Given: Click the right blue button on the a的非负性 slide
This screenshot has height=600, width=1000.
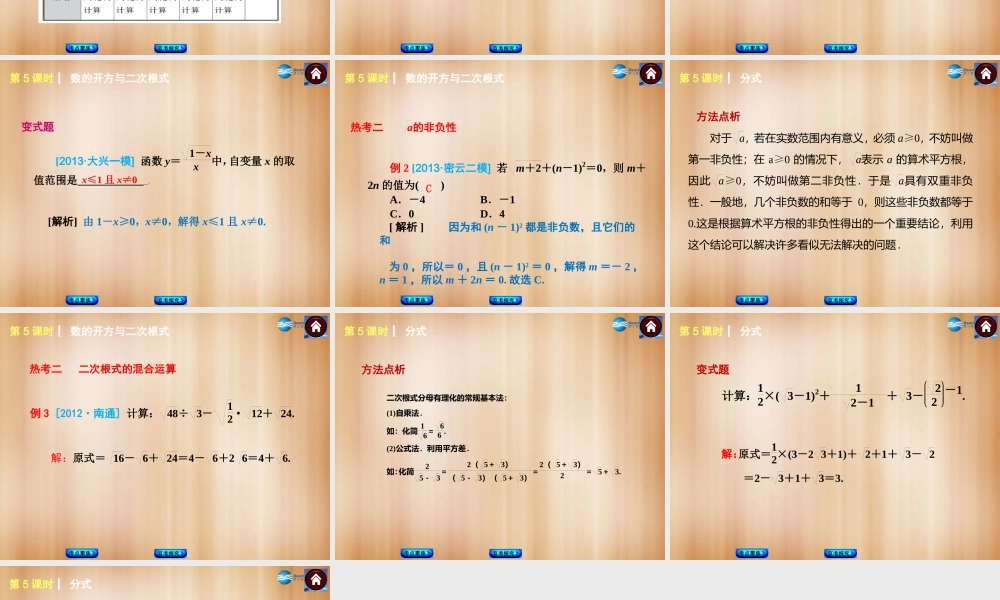Looking at the screenshot, I should pyautogui.click(x=505, y=300).
